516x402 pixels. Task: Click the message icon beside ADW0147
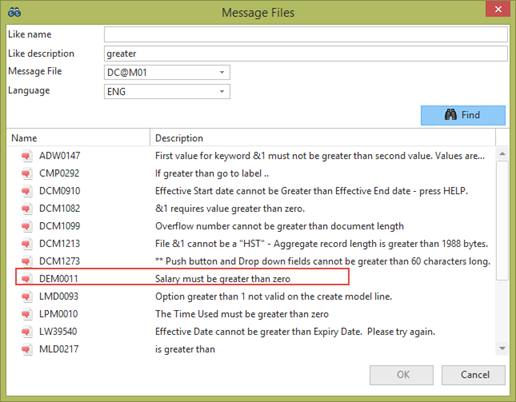(x=27, y=156)
